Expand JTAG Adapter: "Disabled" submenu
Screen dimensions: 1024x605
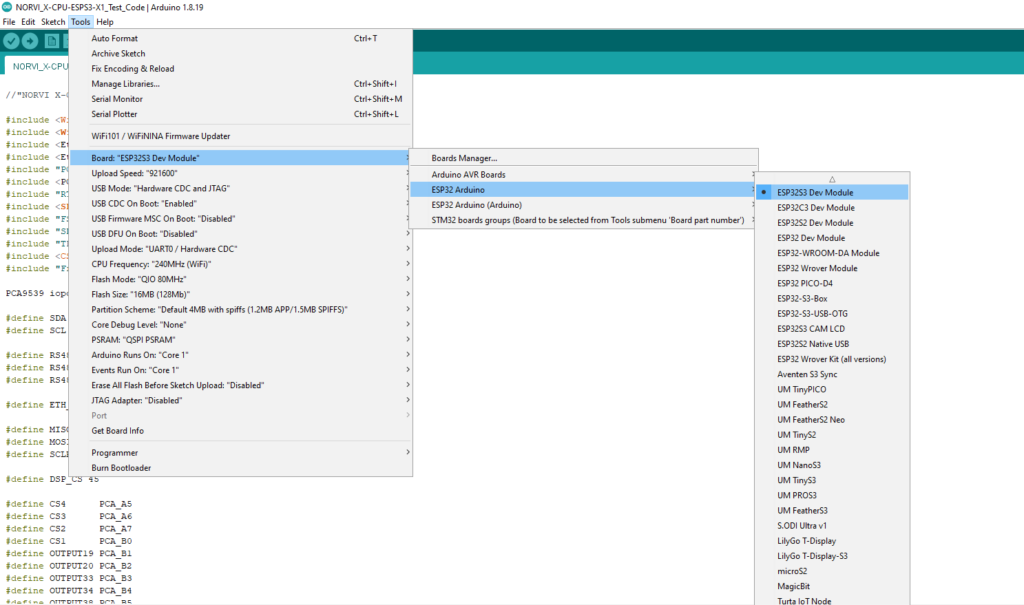click(x=240, y=400)
